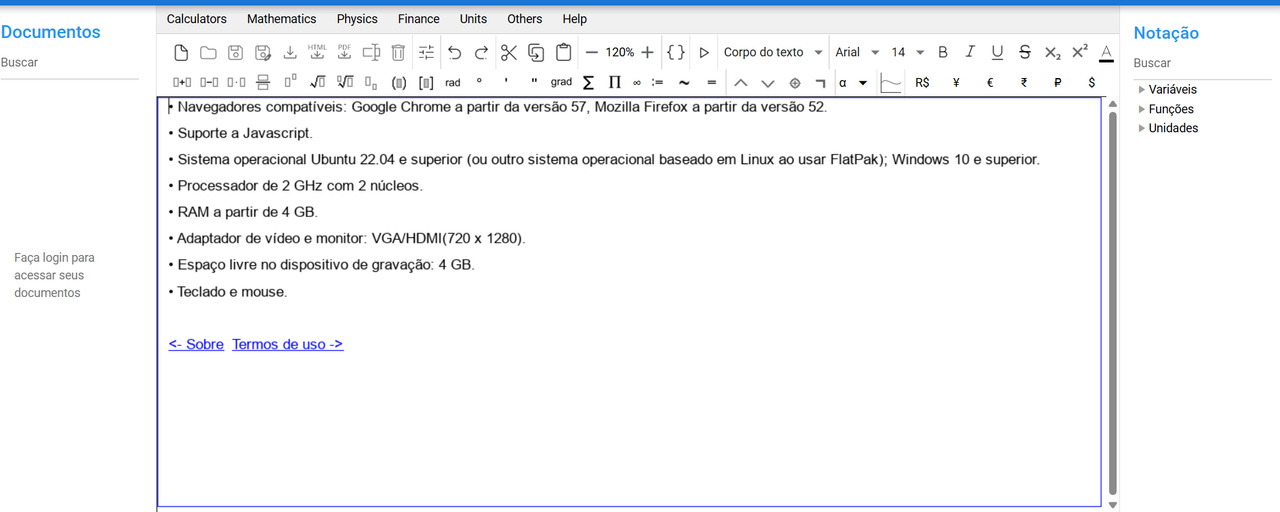Open the font size 14 dropdown

click(908, 52)
